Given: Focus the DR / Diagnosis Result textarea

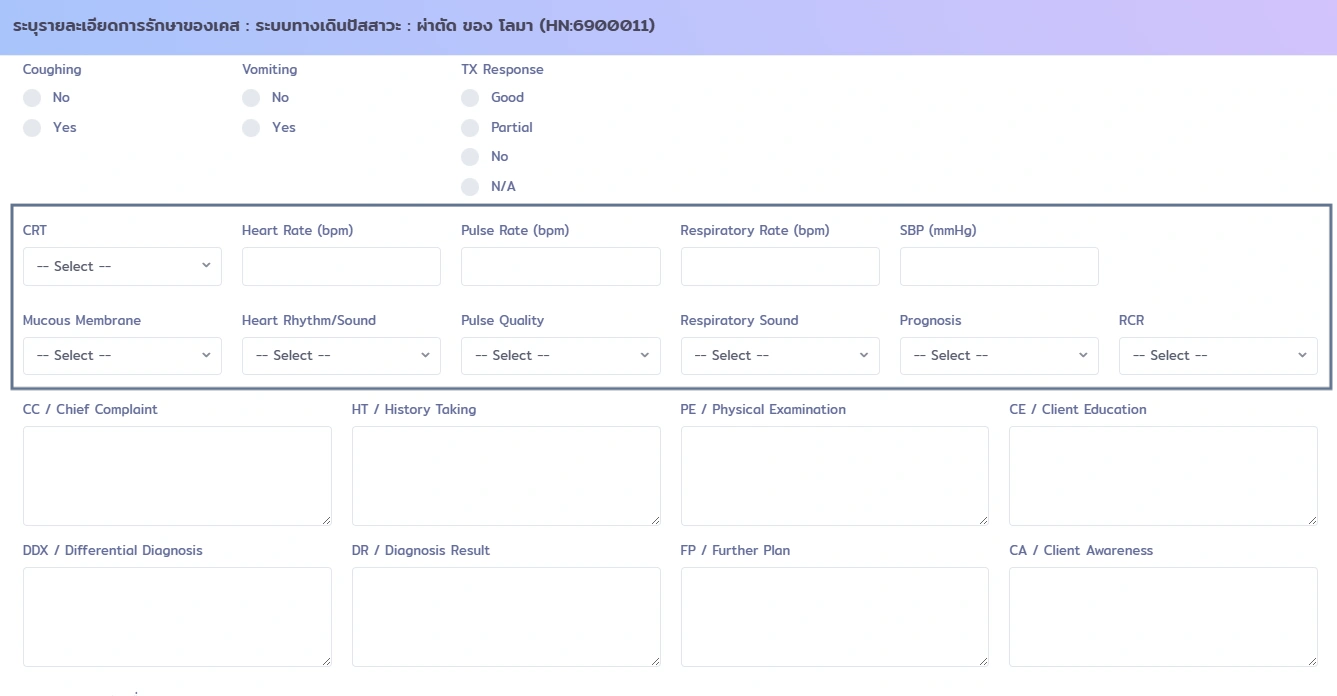Looking at the screenshot, I should coord(506,617).
